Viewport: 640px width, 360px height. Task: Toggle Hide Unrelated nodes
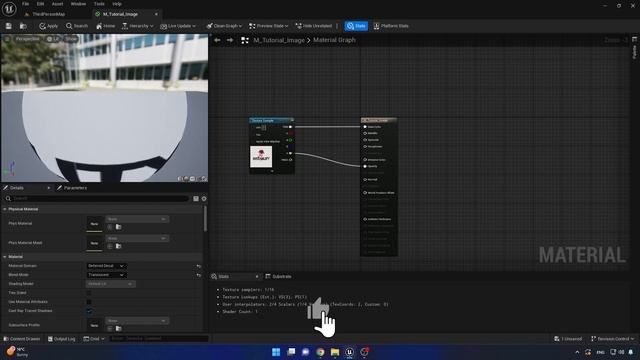tap(313, 26)
